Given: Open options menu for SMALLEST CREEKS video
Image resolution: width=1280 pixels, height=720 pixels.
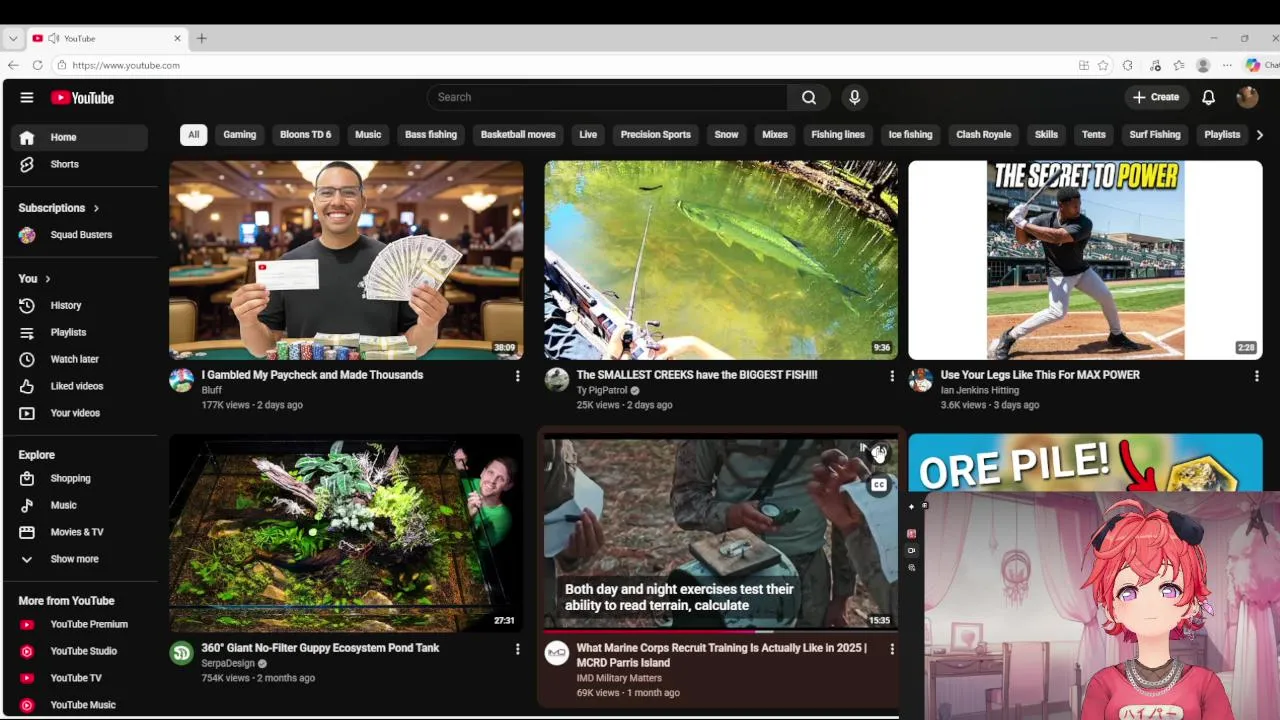Looking at the screenshot, I should 892,376.
